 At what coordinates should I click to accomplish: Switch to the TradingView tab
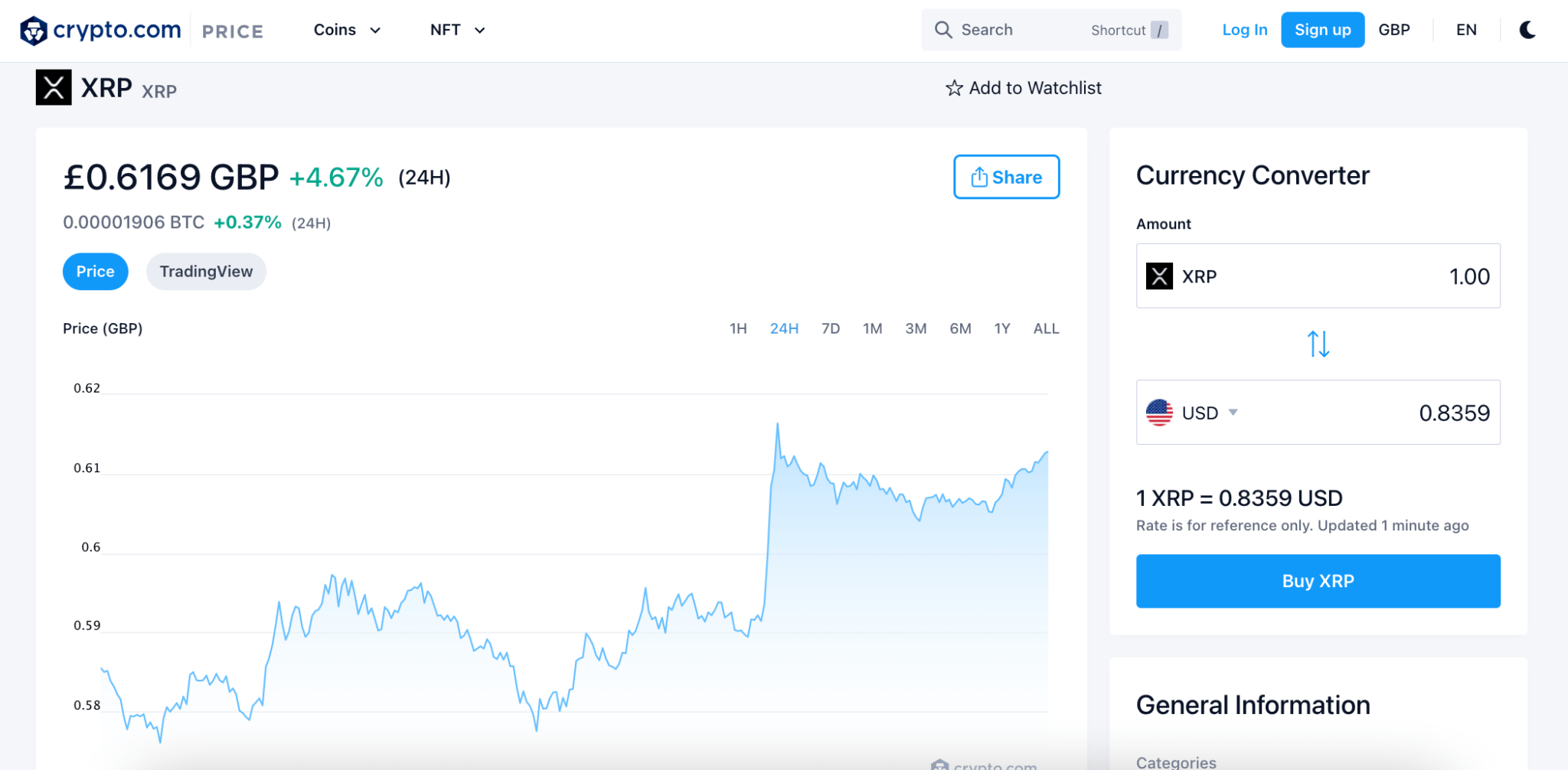click(x=206, y=272)
